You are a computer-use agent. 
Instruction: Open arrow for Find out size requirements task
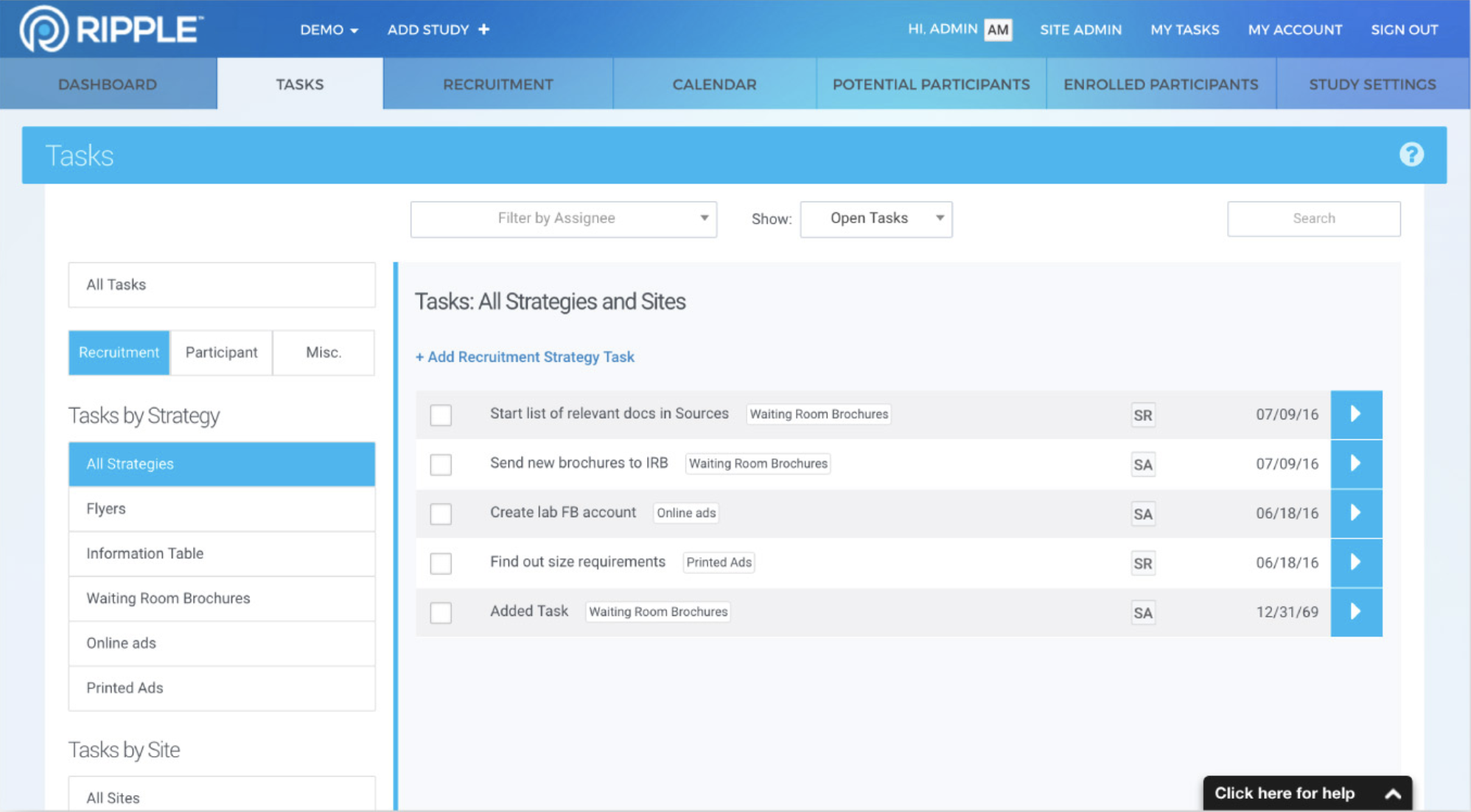click(x=1355, y=562)
